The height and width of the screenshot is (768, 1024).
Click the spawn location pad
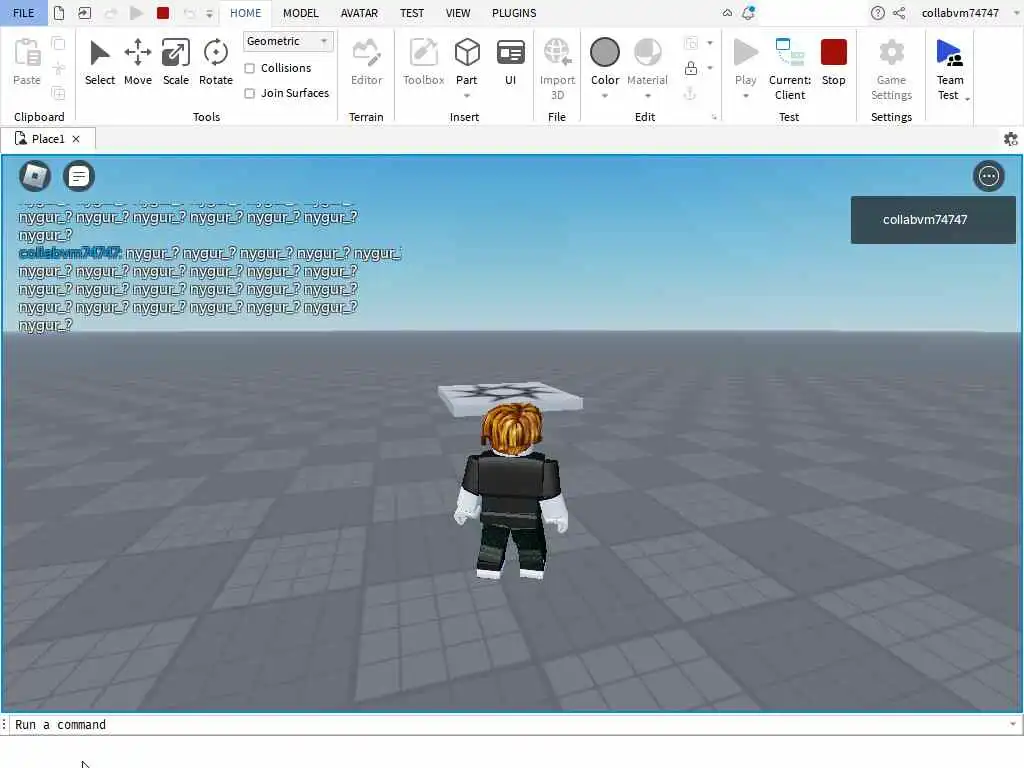tap(509, 395)
